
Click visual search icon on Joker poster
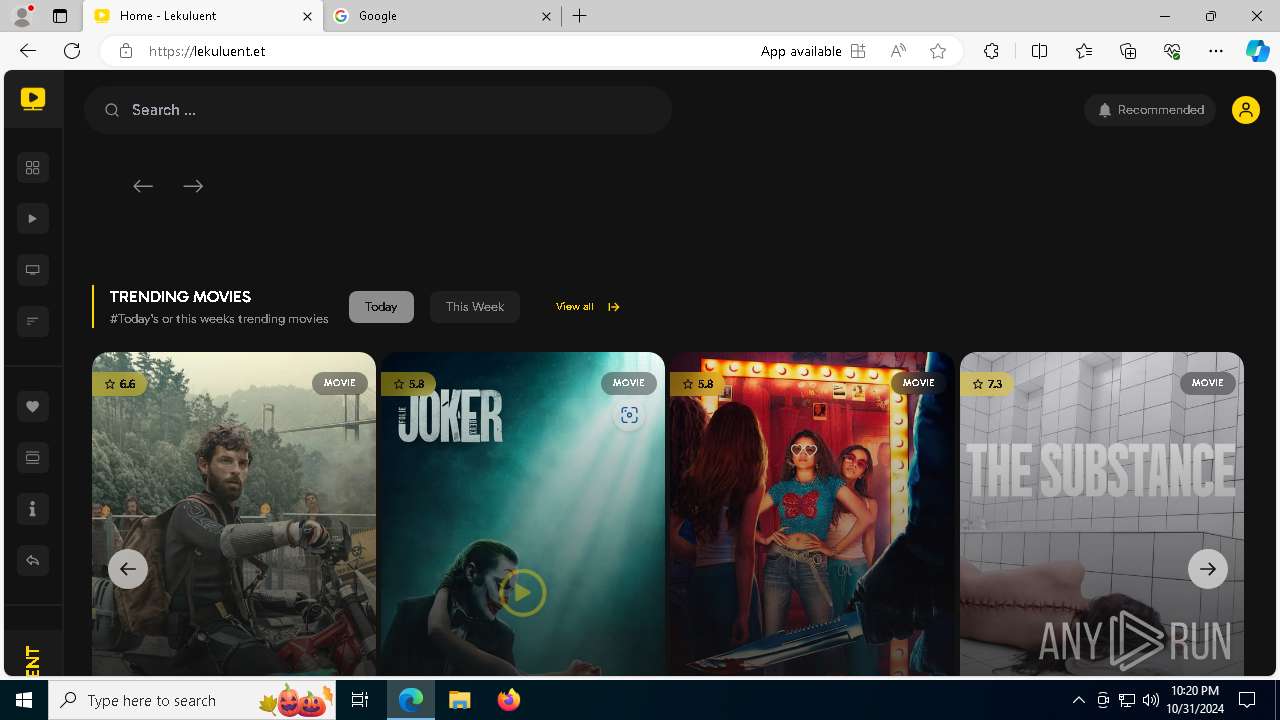pos(629,415)
